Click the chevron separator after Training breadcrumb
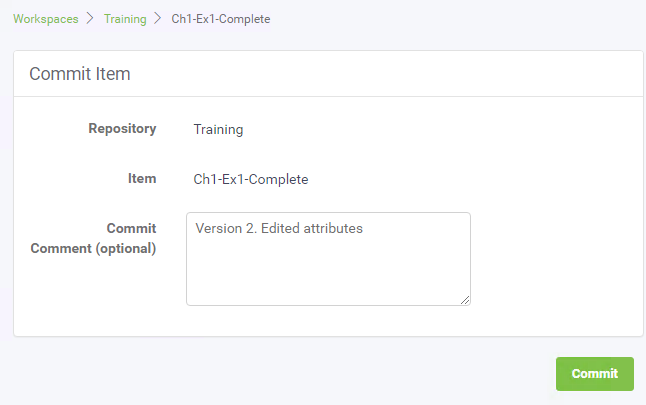Image resolution: width=646 pixels, height=405 pixels. tap(158, 19)
